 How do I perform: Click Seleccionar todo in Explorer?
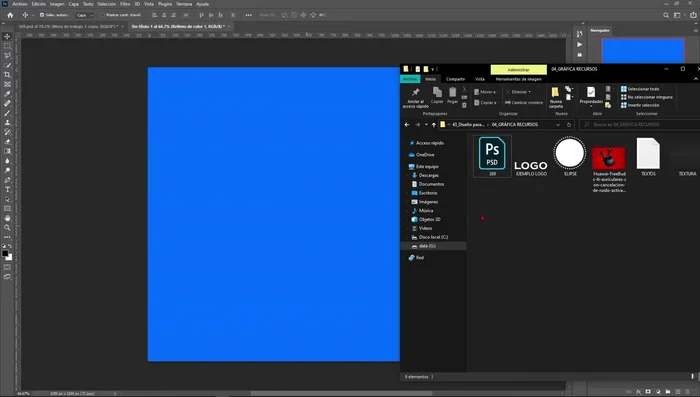coord(640,89)
